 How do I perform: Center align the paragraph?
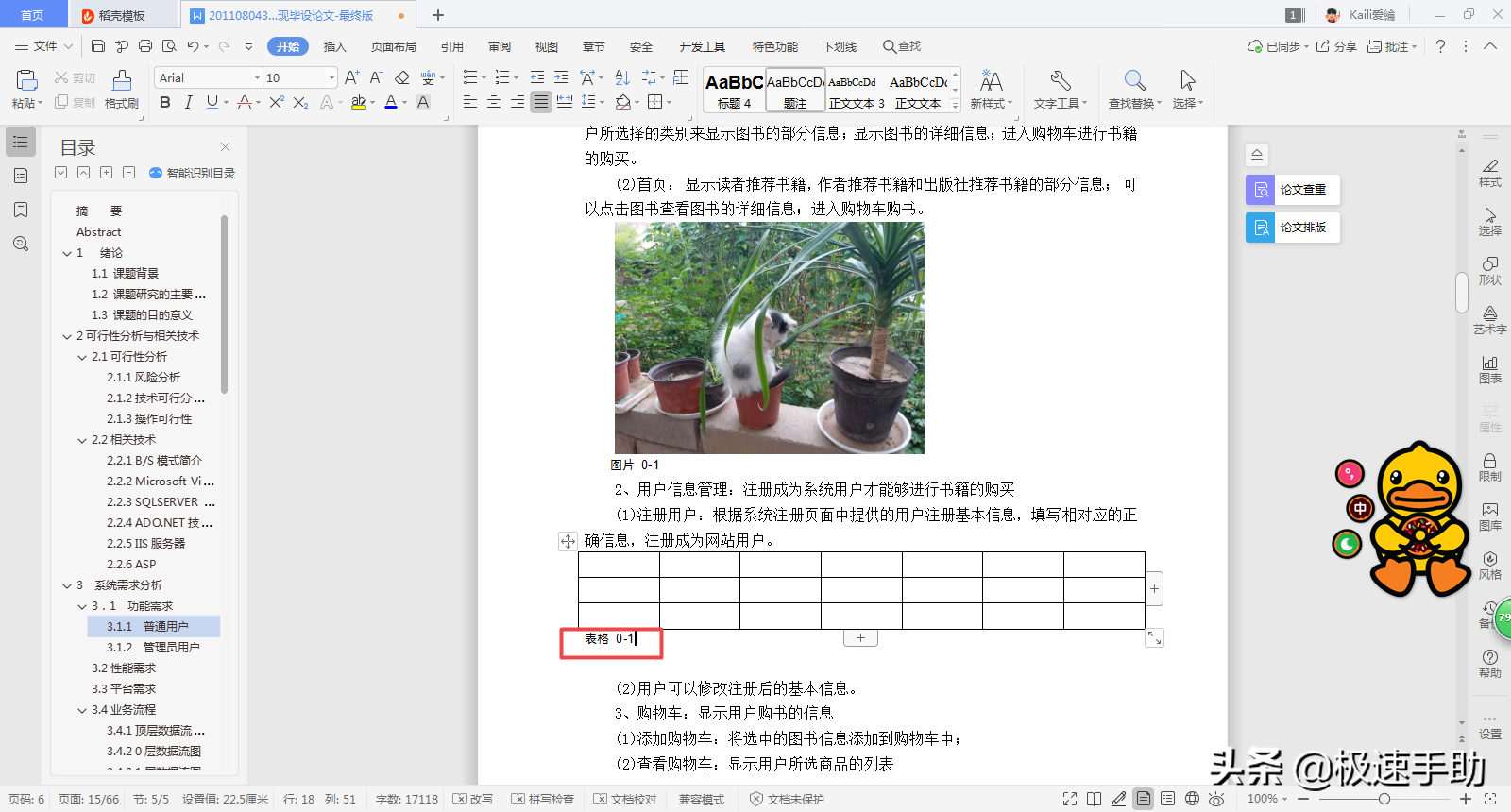point(493,102)
